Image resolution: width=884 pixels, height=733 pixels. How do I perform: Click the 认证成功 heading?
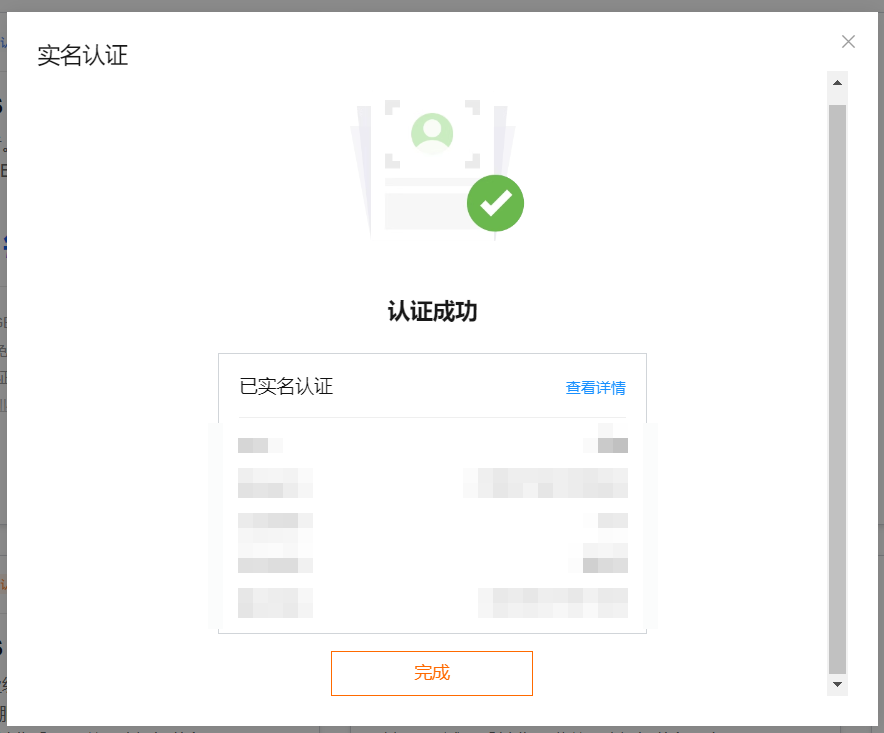coord(432,311)
